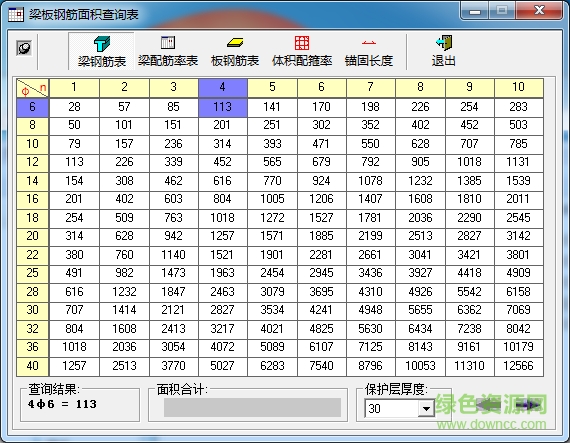Open the 梁配筋率表 reinforcement ratio table
Viewport: 570px width, 443px height.
coord(168,51)
